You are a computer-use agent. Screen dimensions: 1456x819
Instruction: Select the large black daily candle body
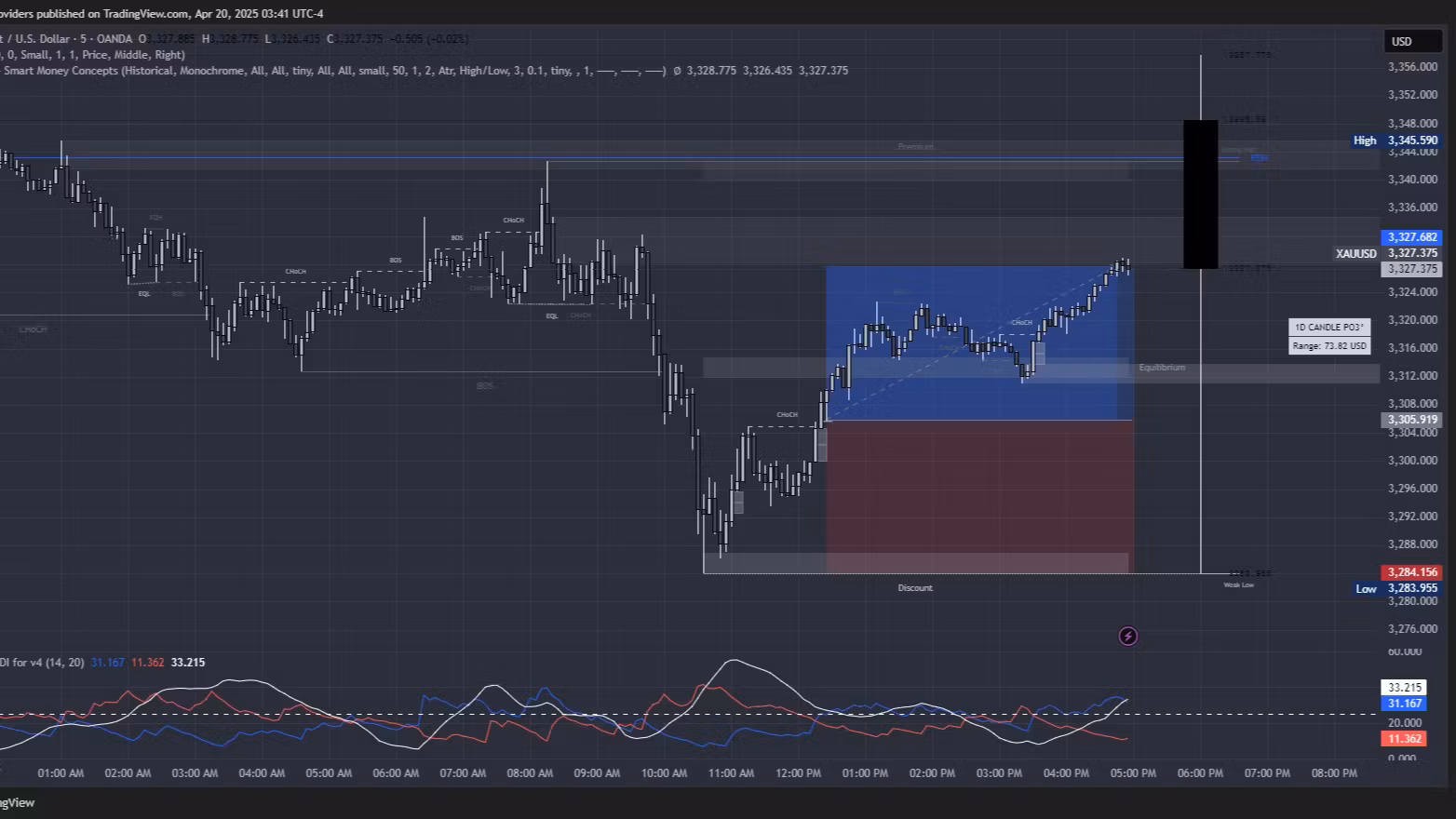pyautogui.click(x=1200, y=194)
